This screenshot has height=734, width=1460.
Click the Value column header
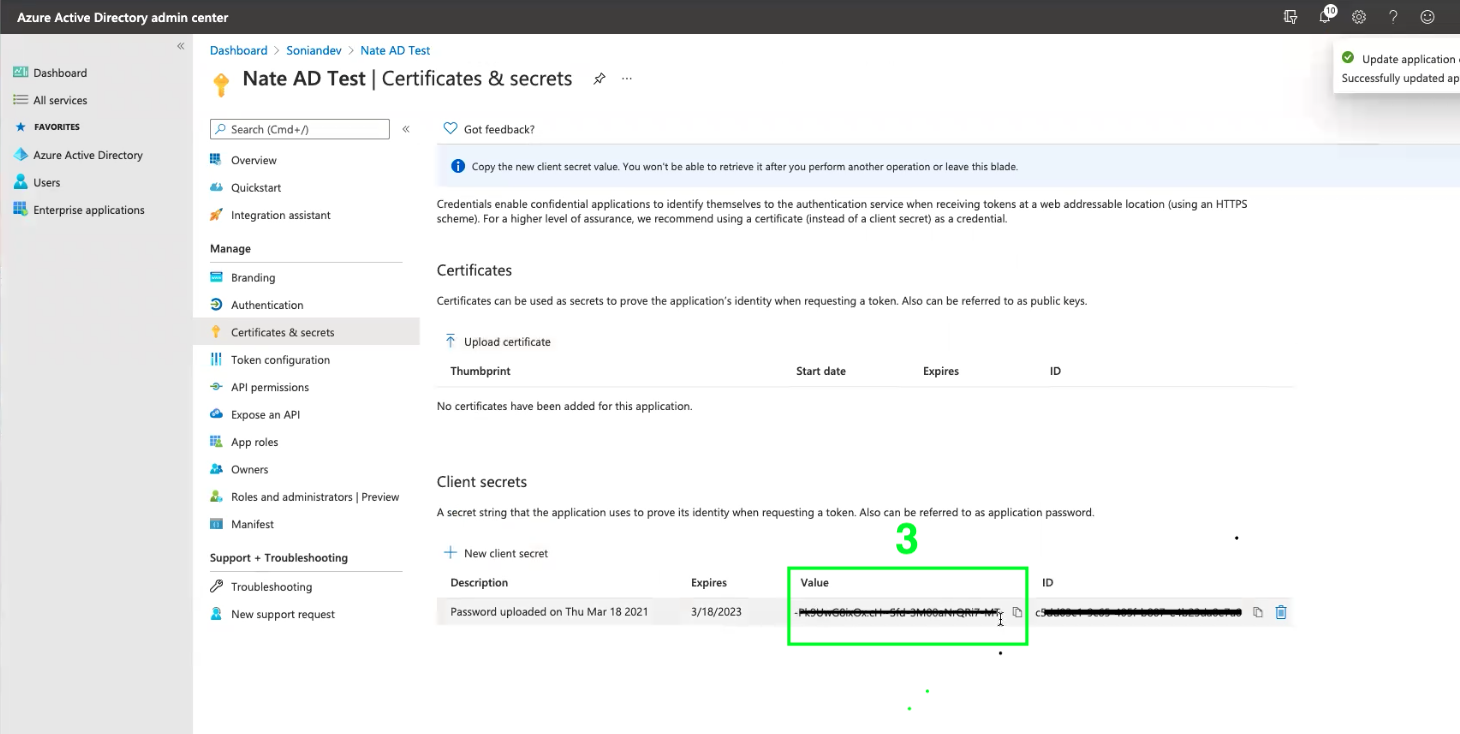[815, 582]
